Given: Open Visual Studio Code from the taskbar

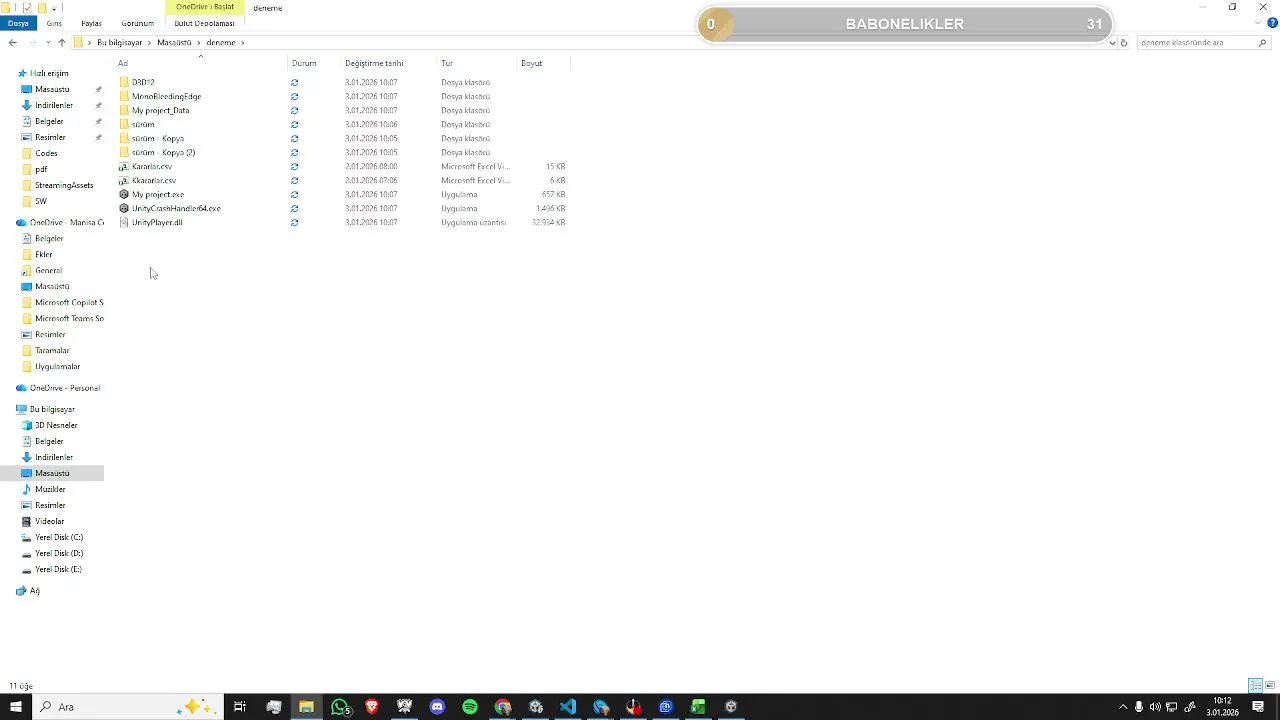Looking at the screenshot, I should [568, 707].
